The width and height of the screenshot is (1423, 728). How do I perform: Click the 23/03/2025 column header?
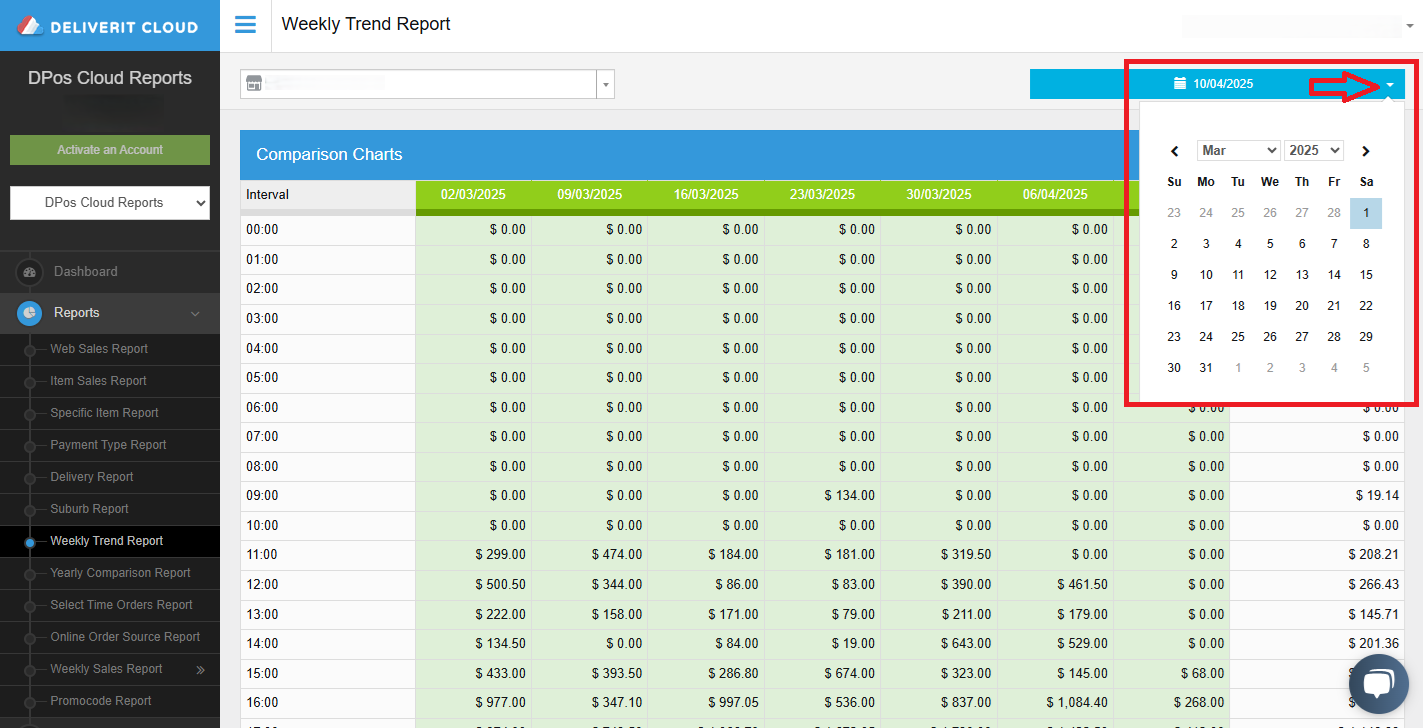click(x=822, y=195)
